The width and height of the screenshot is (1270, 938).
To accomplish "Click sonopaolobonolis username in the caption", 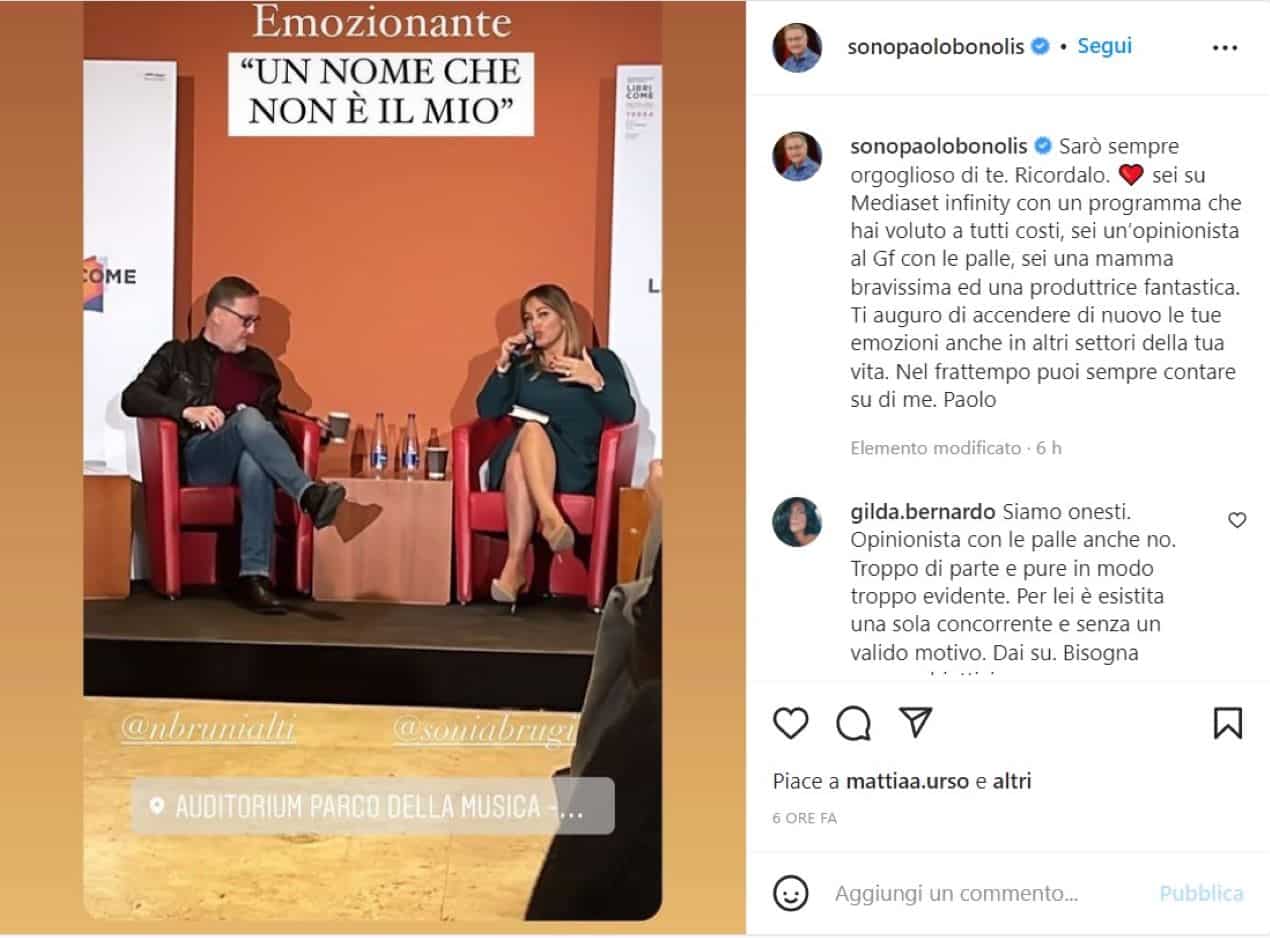I will tap(937, 146).
